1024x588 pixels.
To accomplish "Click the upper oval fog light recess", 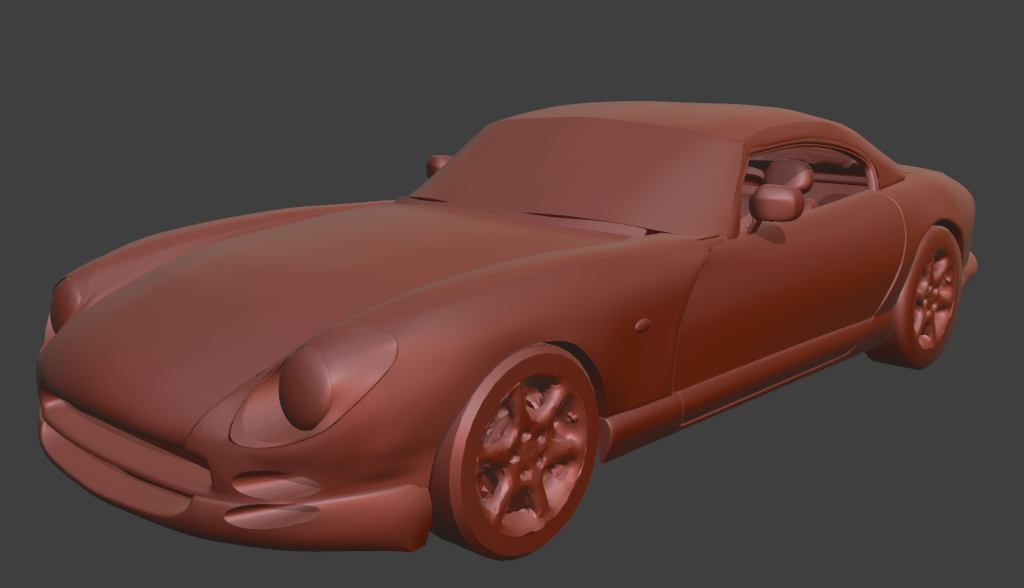I will coord(275,487).
